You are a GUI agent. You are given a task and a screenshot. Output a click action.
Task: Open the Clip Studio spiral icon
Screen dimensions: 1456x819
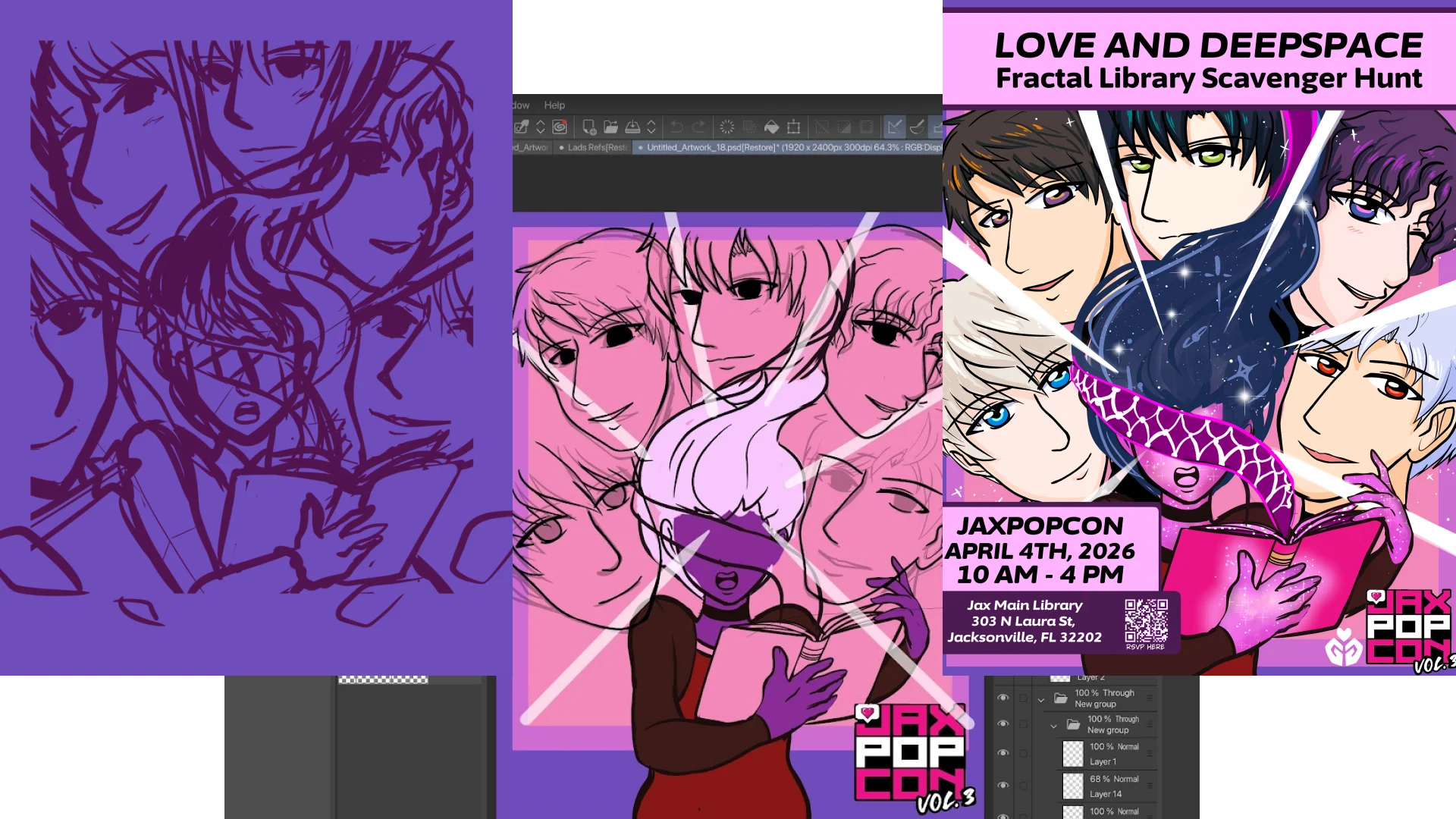pyautogui.click(x=560, y=127)
